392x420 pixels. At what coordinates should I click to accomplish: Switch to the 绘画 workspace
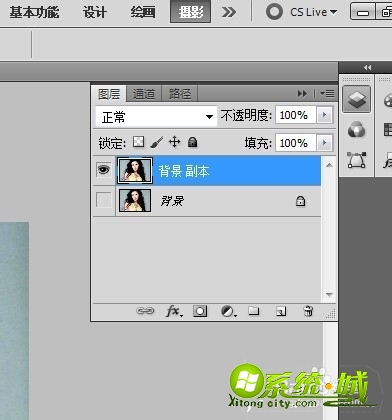[143, 12]
